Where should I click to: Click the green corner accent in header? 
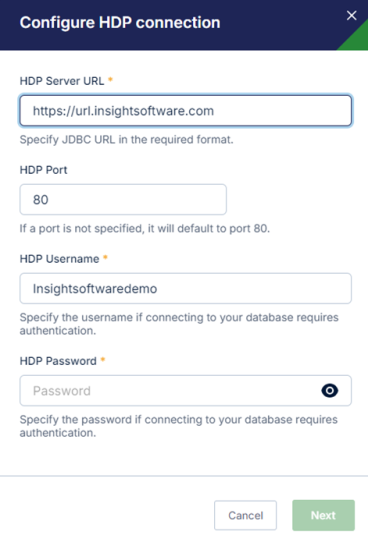pos(357,40)
